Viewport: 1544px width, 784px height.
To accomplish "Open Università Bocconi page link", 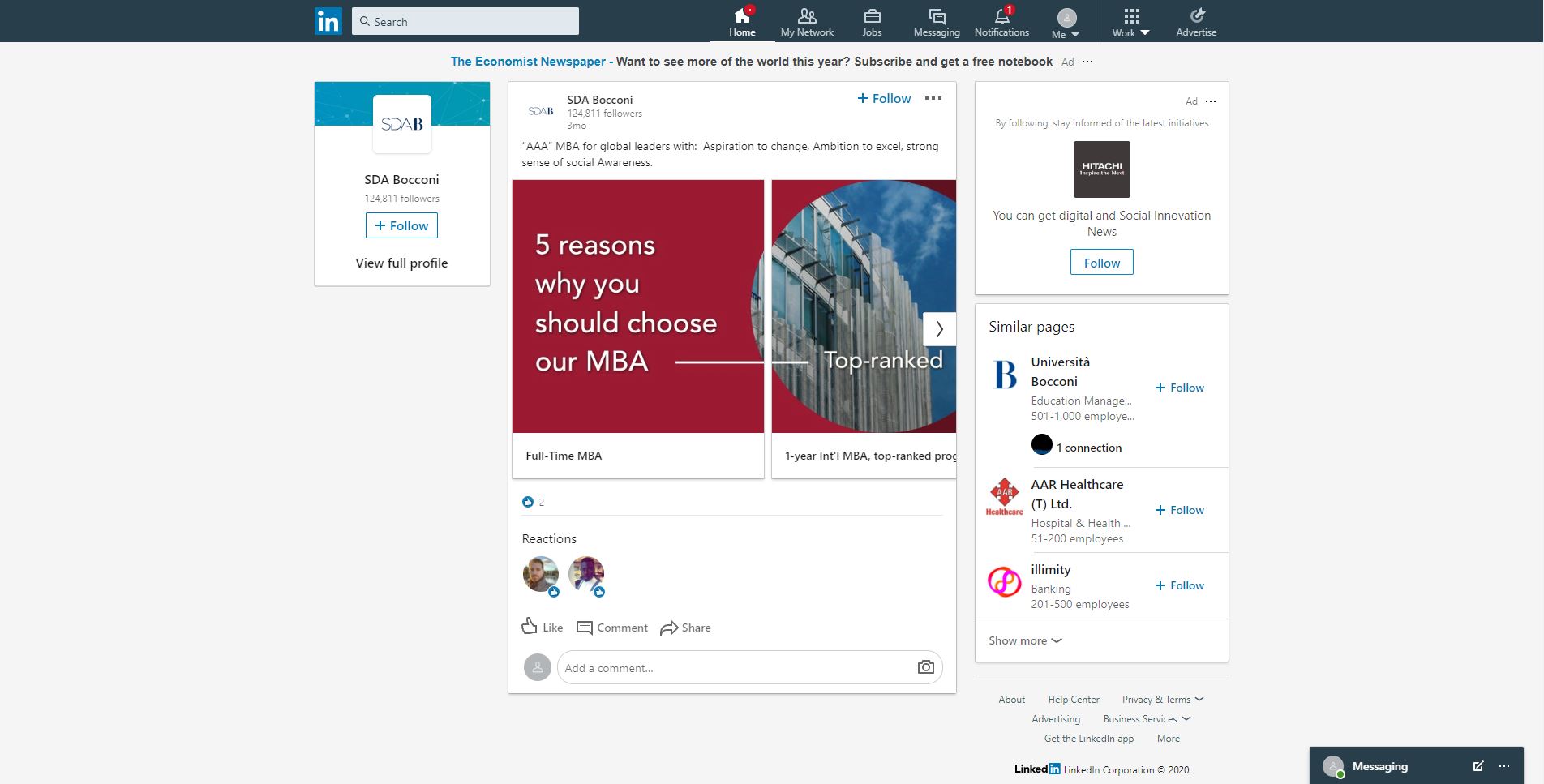I will [x=1061, y=371].
